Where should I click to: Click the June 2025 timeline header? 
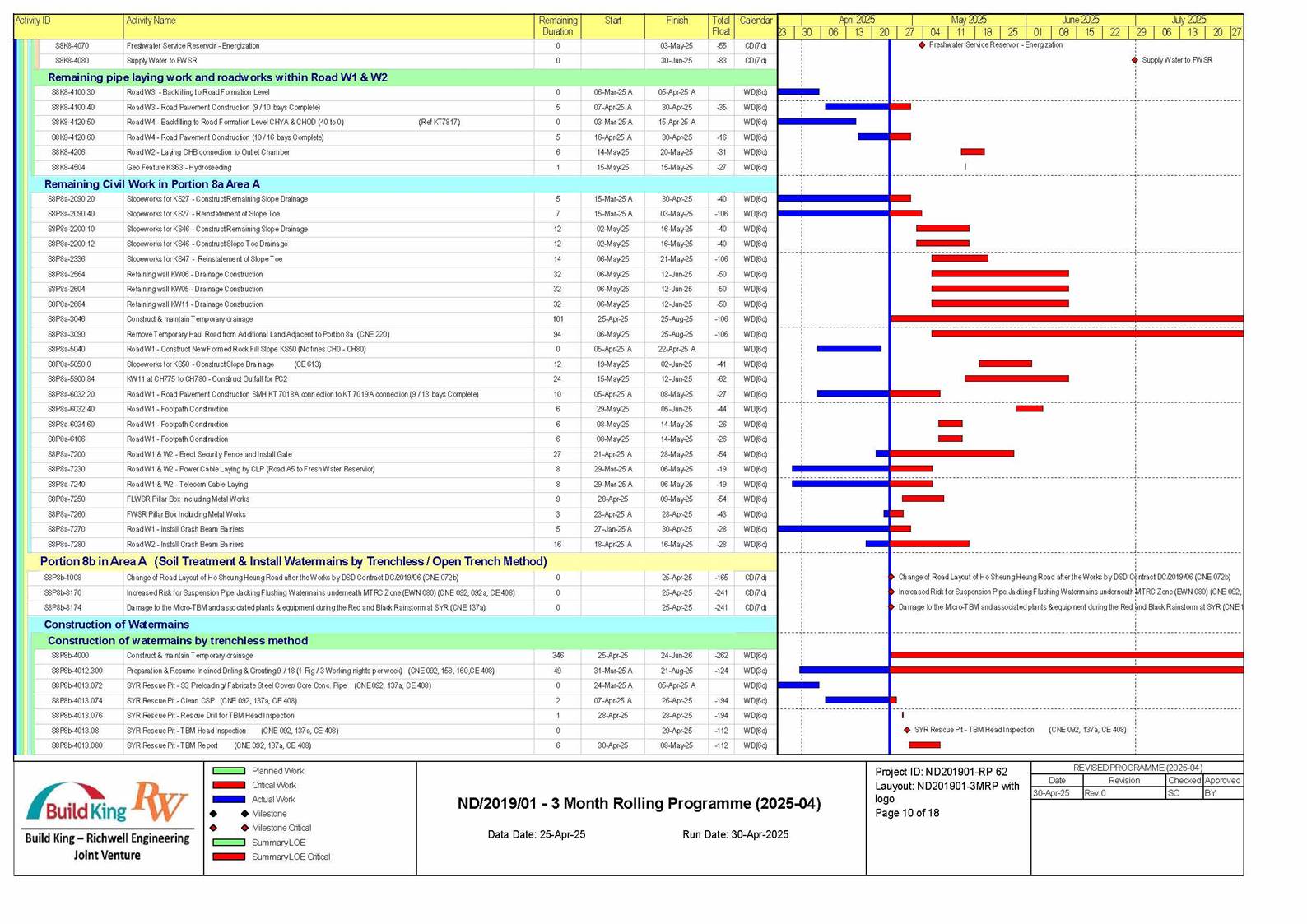click(1081, 20)
